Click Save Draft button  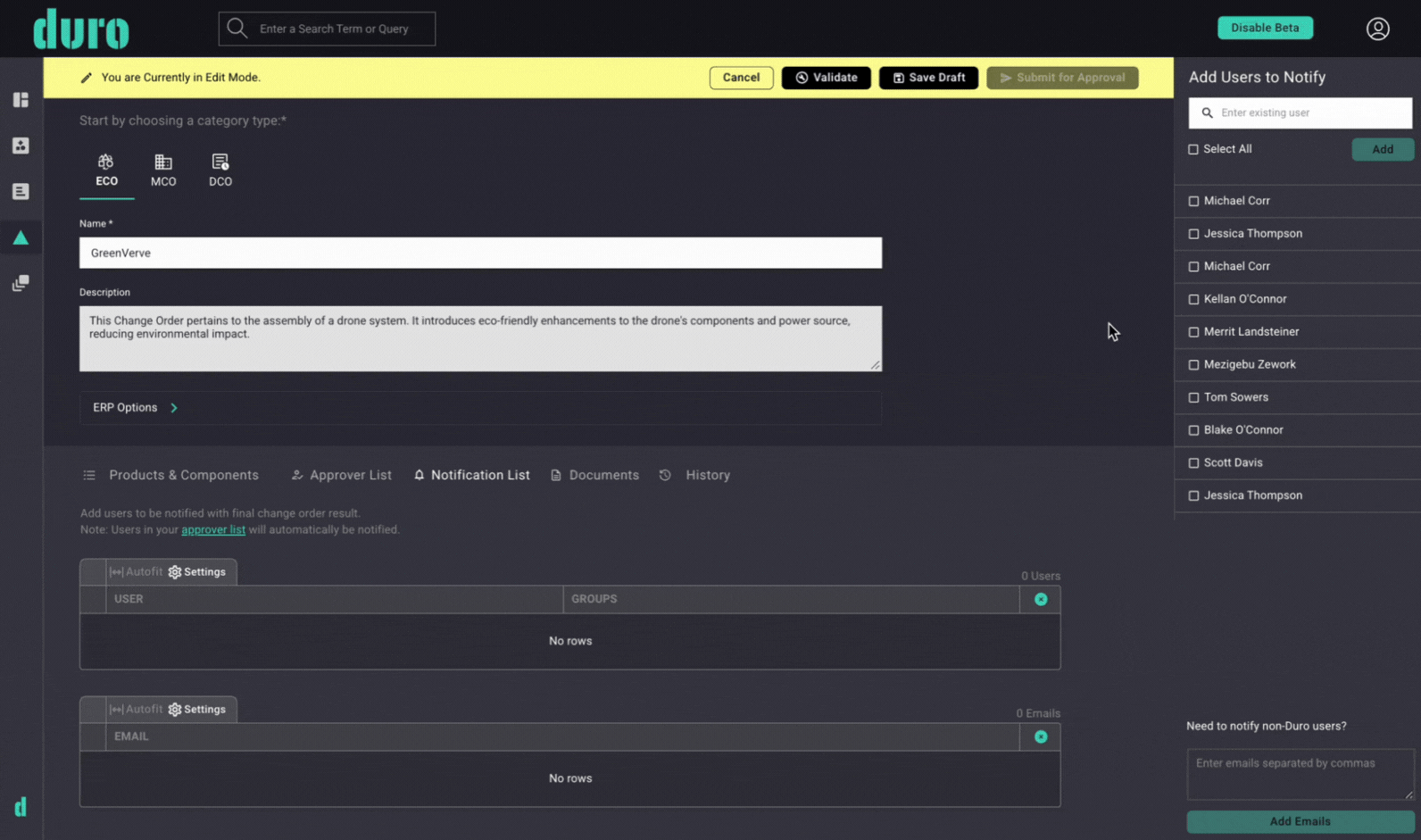[928, 78]
